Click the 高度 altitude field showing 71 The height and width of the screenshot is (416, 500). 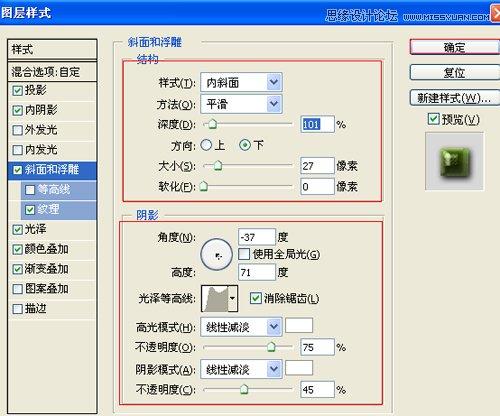point(257,273)
